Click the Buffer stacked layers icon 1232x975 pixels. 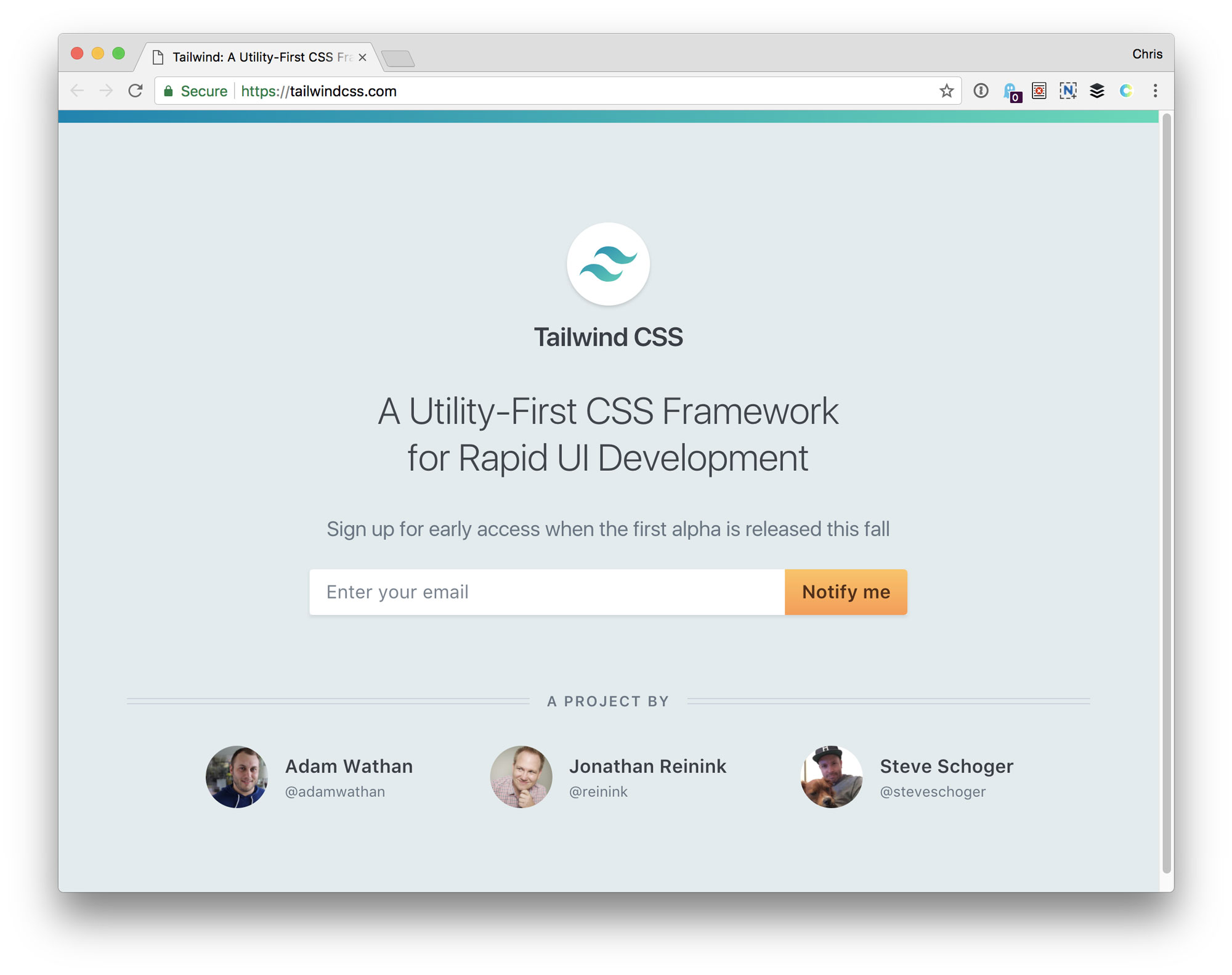1097,91
